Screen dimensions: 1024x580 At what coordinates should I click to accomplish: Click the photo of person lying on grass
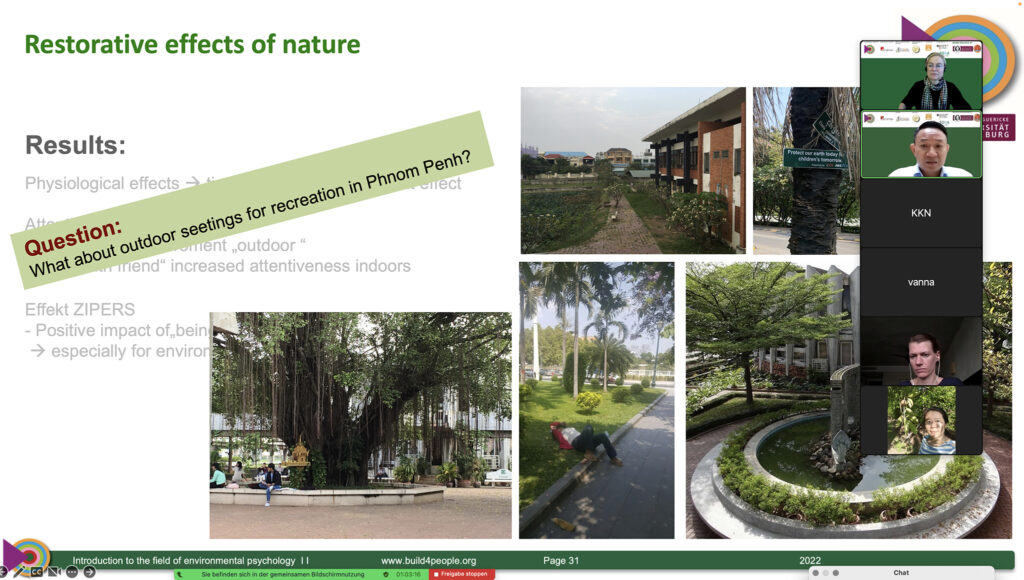click(x=596, y=400)
